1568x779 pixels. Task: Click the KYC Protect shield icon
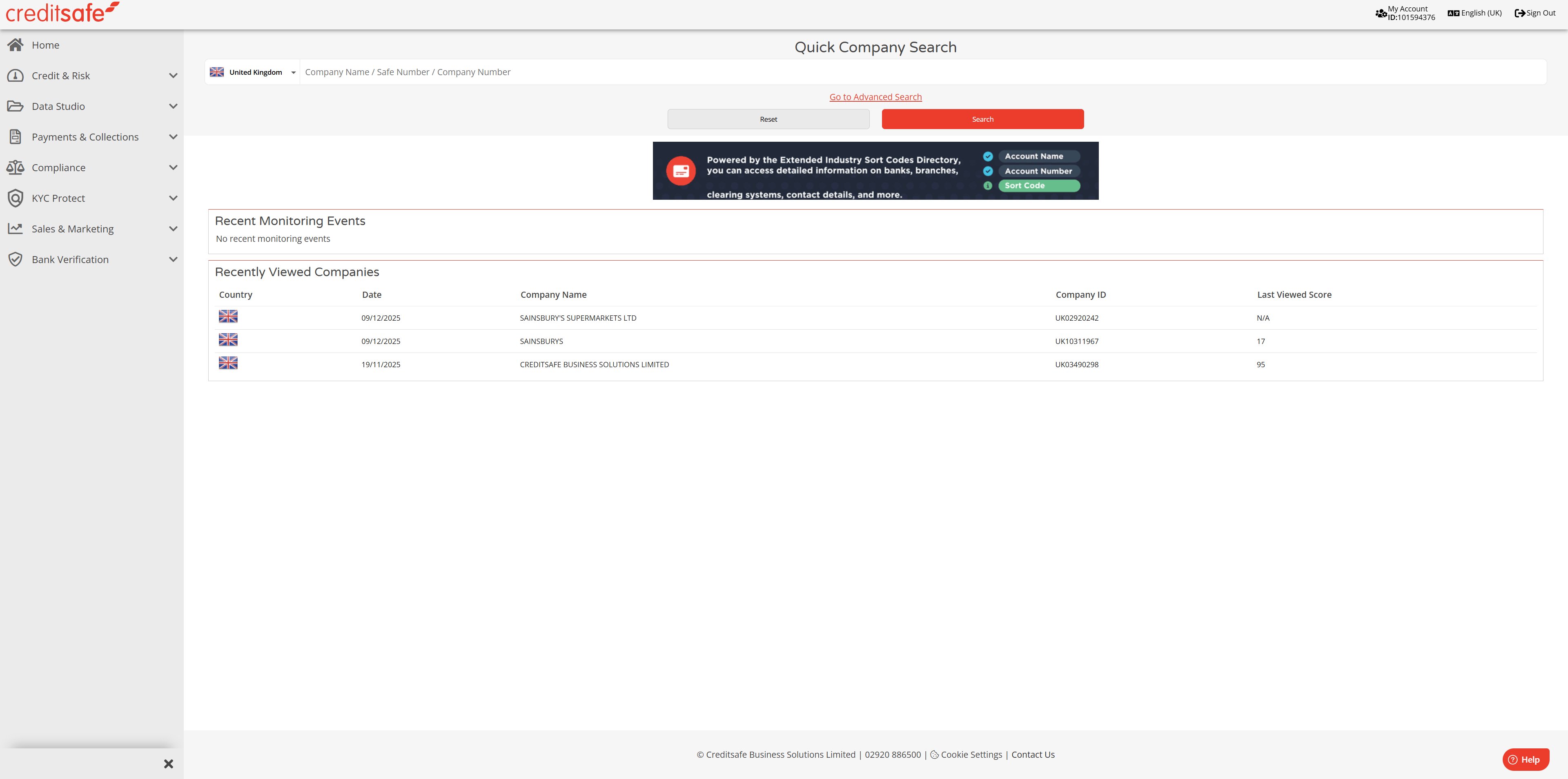15,198
